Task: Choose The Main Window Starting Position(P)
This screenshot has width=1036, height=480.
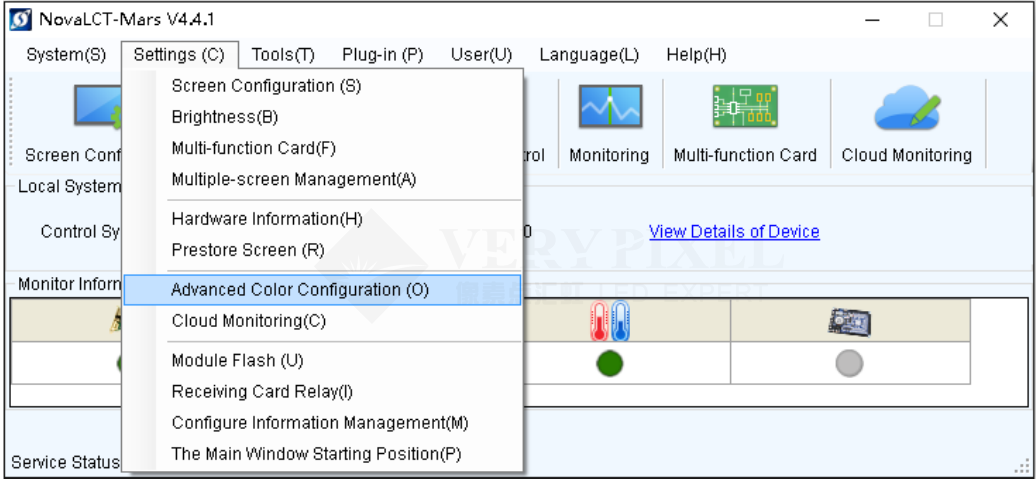Action: tap(322, 454)
